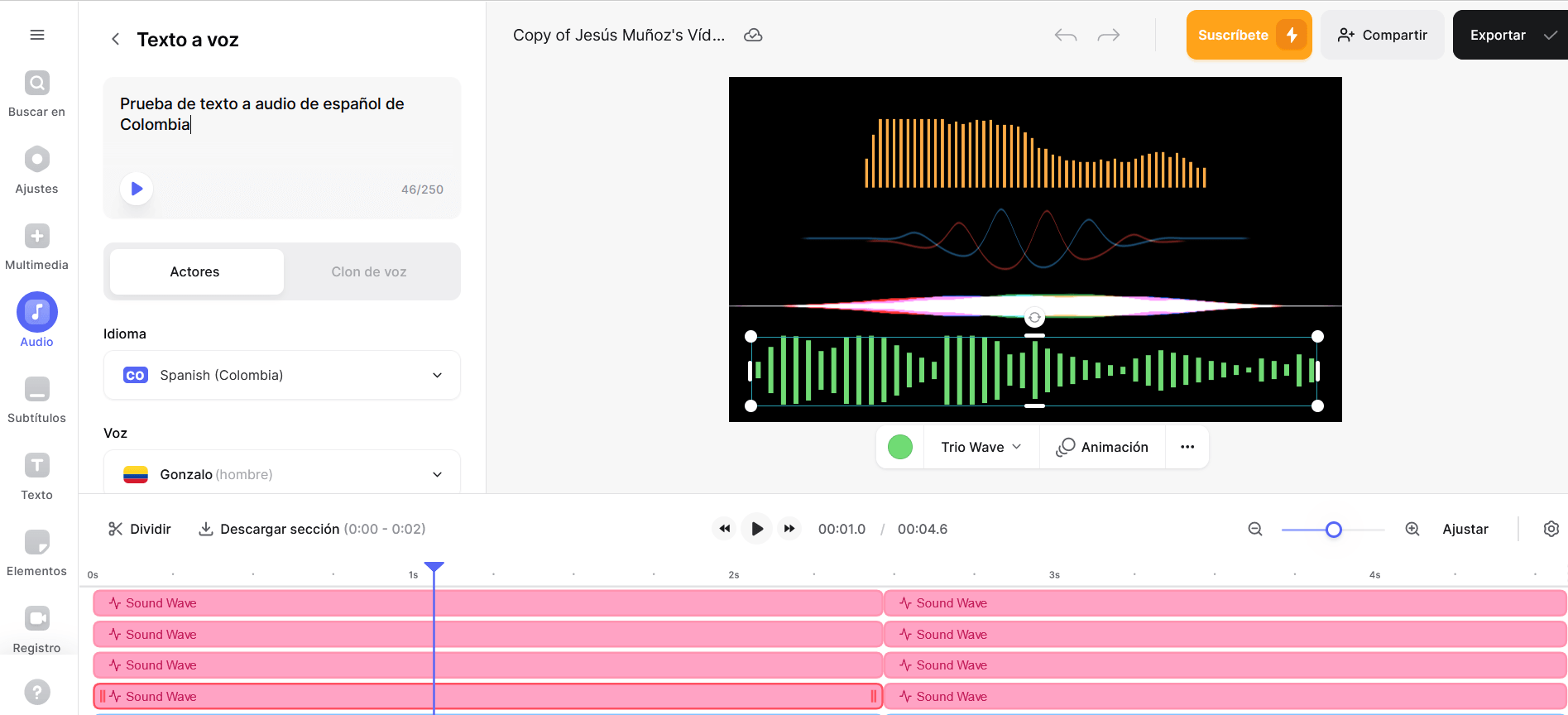This screenshot has height=715, width=1568.
Task: Preview the text-to-speech audio
Action: pos(137,189)
